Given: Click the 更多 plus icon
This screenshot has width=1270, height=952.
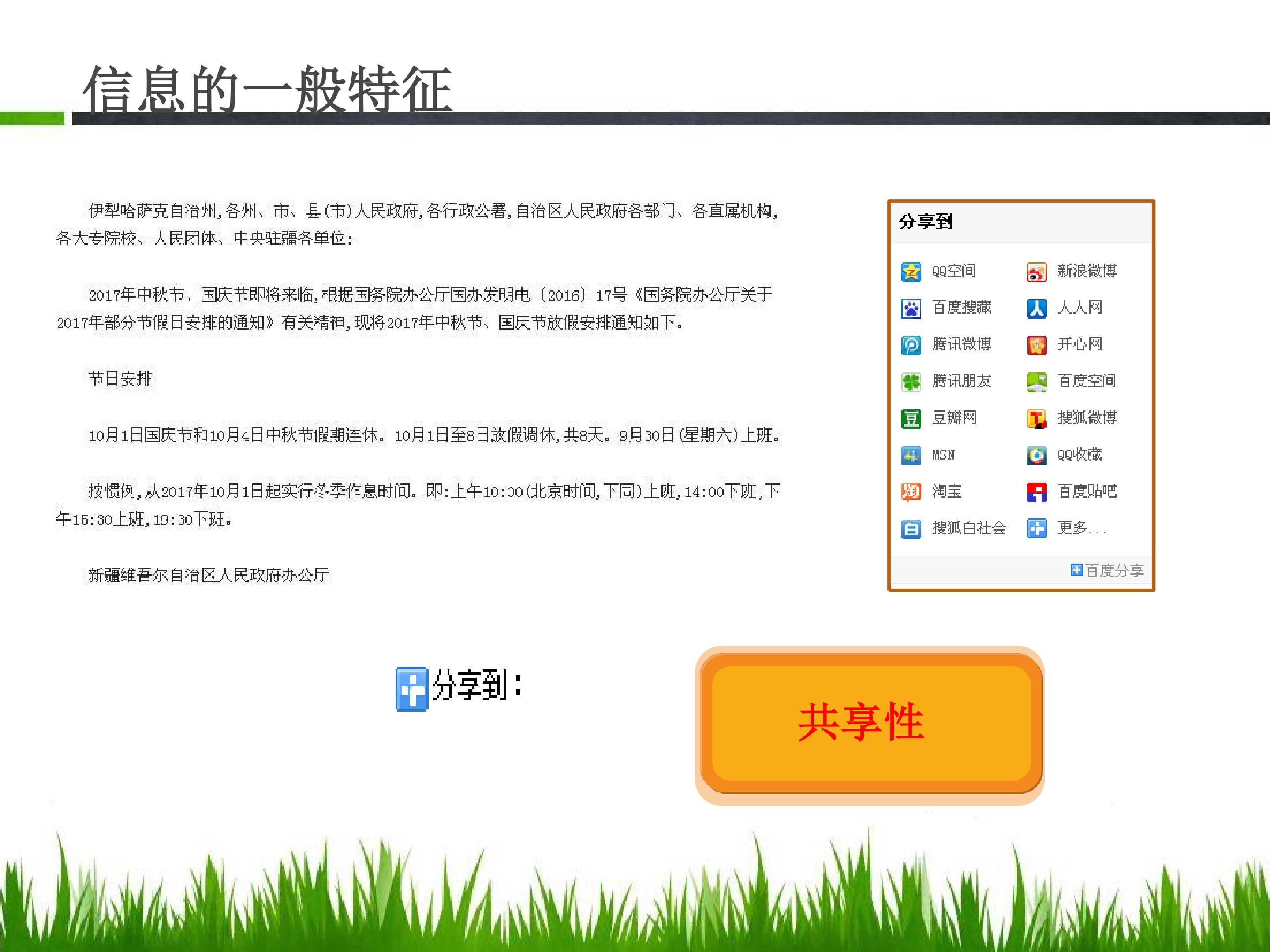Looking at the screenshot, I should click(1036, 528).
